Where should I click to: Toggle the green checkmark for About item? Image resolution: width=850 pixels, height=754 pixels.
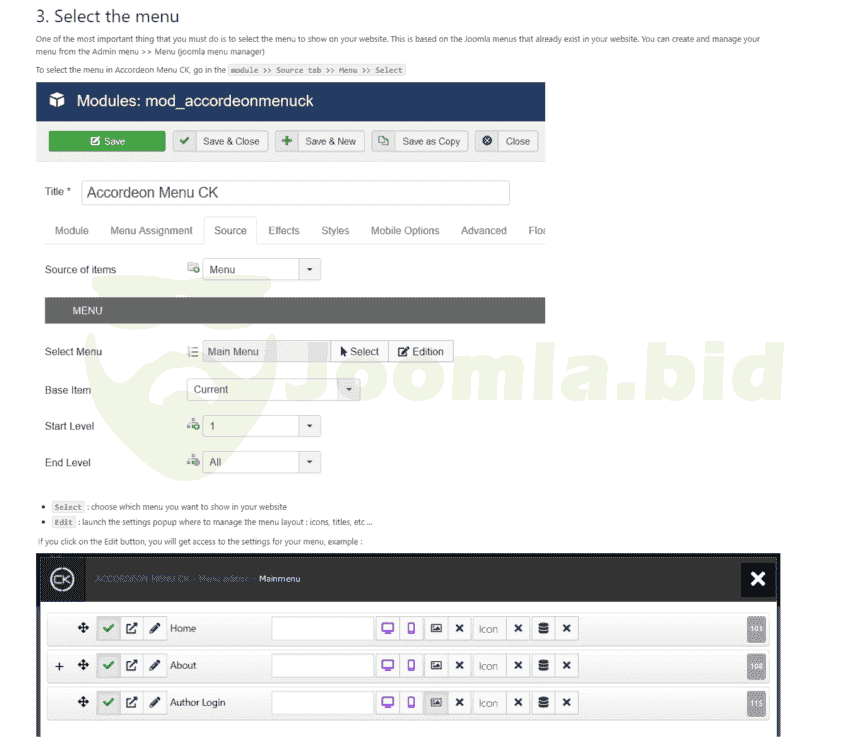point(108,666)
